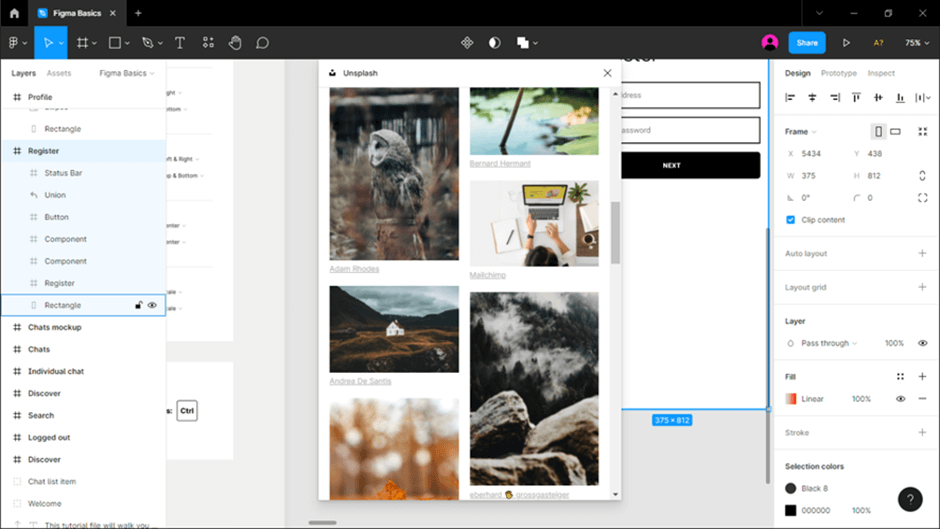The height and width of the screenshot is (529, 940).
Task: Switch to the Layers tab
Action: (23, 73)
